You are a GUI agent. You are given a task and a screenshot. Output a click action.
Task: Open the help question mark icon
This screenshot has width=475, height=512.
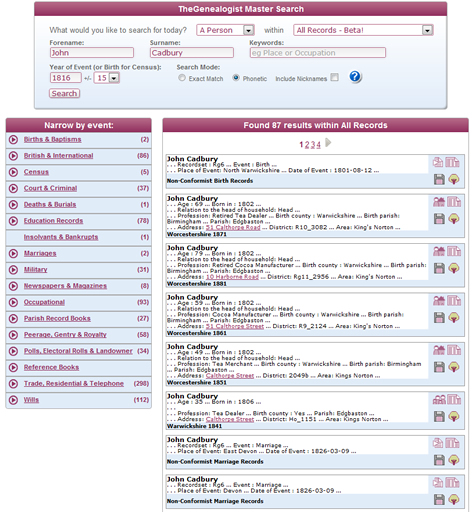355,77
